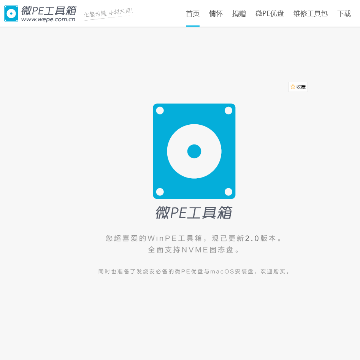Click the large 微PE工具箱 title

click(x=194, y=213)
